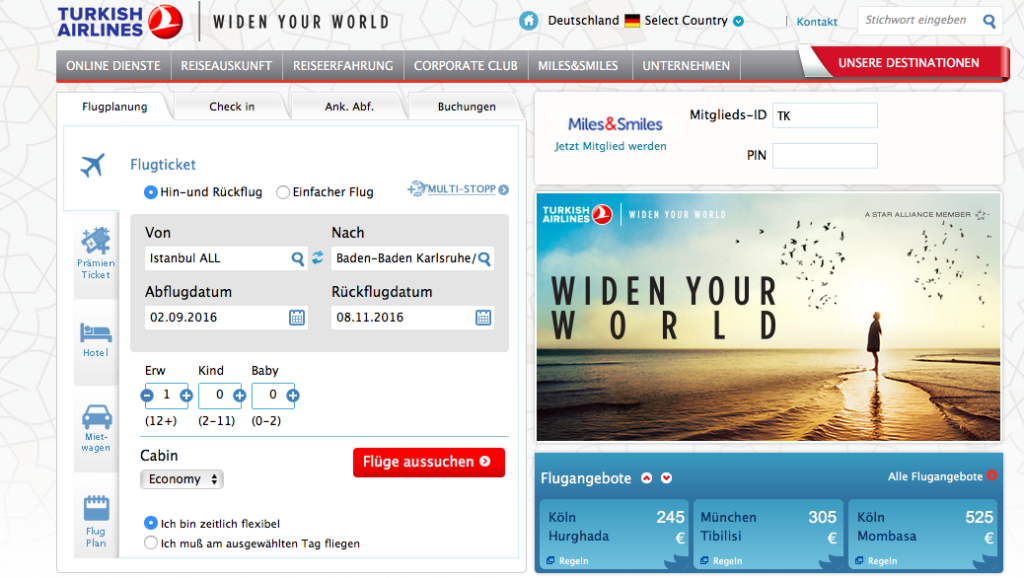Image resolution: width=1024 pixels, height=578 pixels.
Task: Open the Köln Mombasa 525 € offer
Action: click(x=923, y=534)
